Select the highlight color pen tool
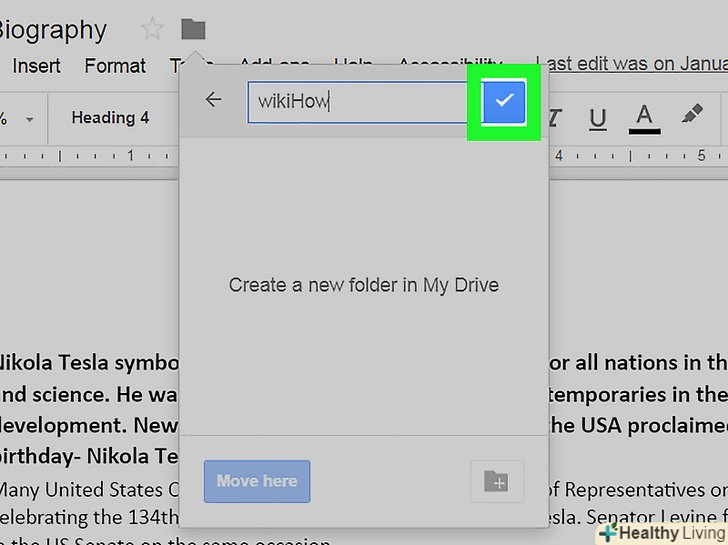The image size is (728, 545). (692, 114)
